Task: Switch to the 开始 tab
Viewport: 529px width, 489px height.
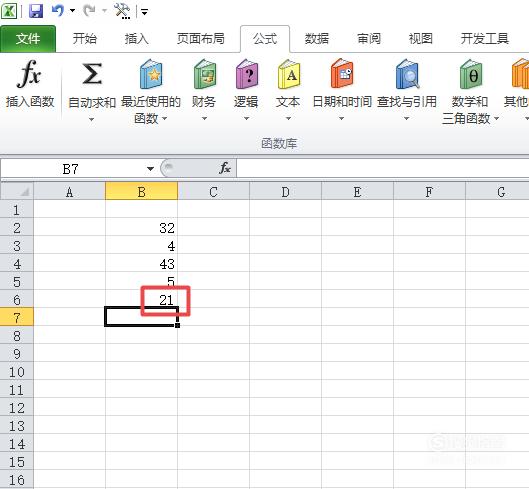Action: pyautogui.click(x=85, y=39)
